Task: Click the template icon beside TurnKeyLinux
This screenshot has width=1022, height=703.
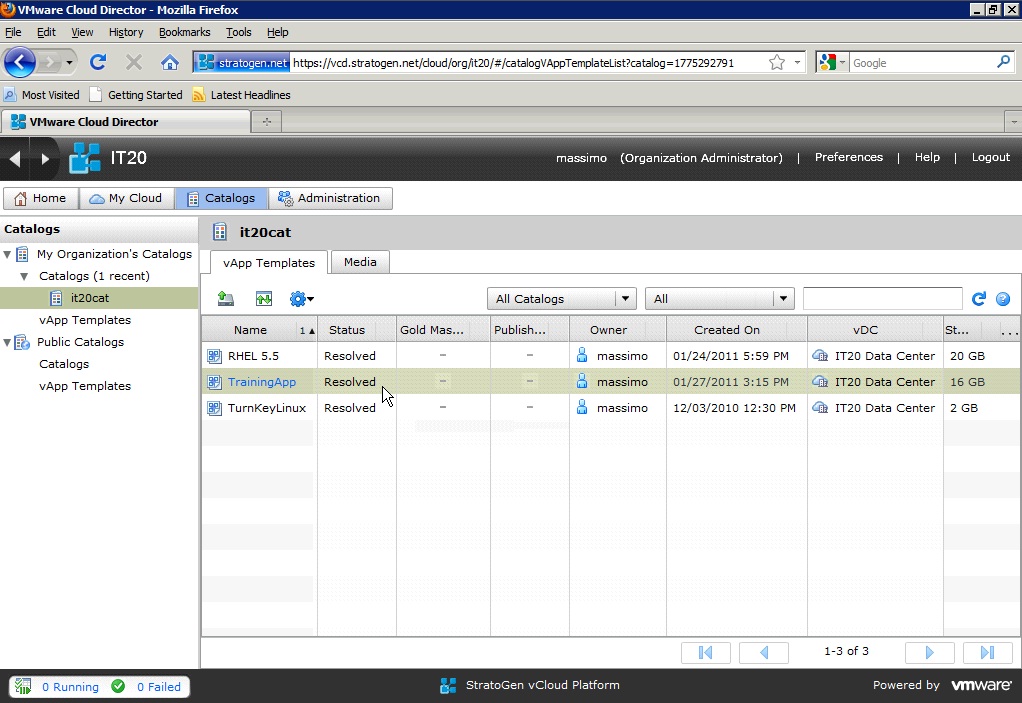Action: (214, 408)
